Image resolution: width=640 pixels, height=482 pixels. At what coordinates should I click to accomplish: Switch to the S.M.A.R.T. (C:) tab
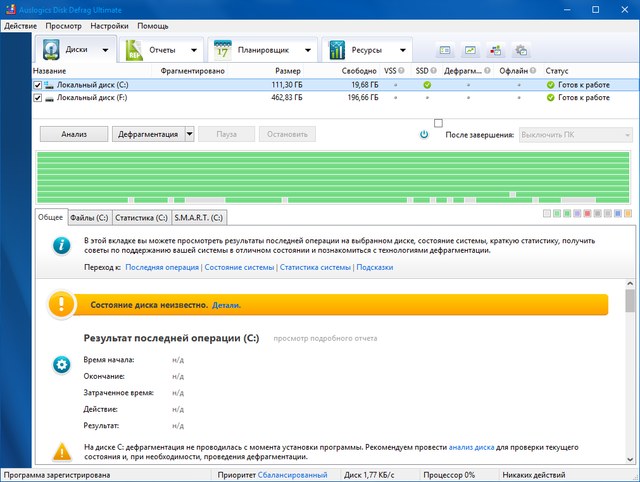point(199,216)
